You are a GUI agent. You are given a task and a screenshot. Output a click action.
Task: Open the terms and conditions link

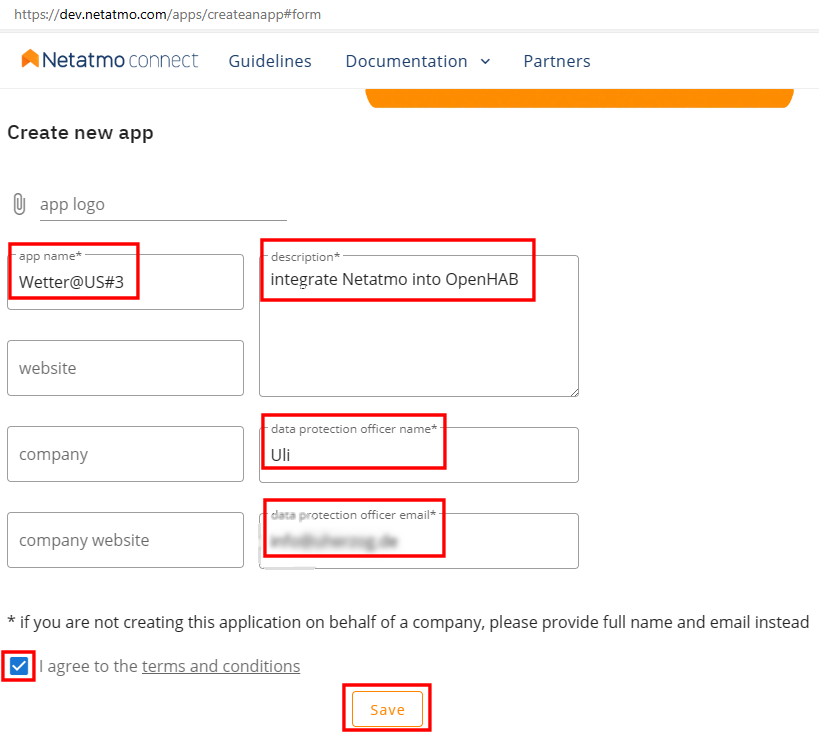tap(221, 666)
